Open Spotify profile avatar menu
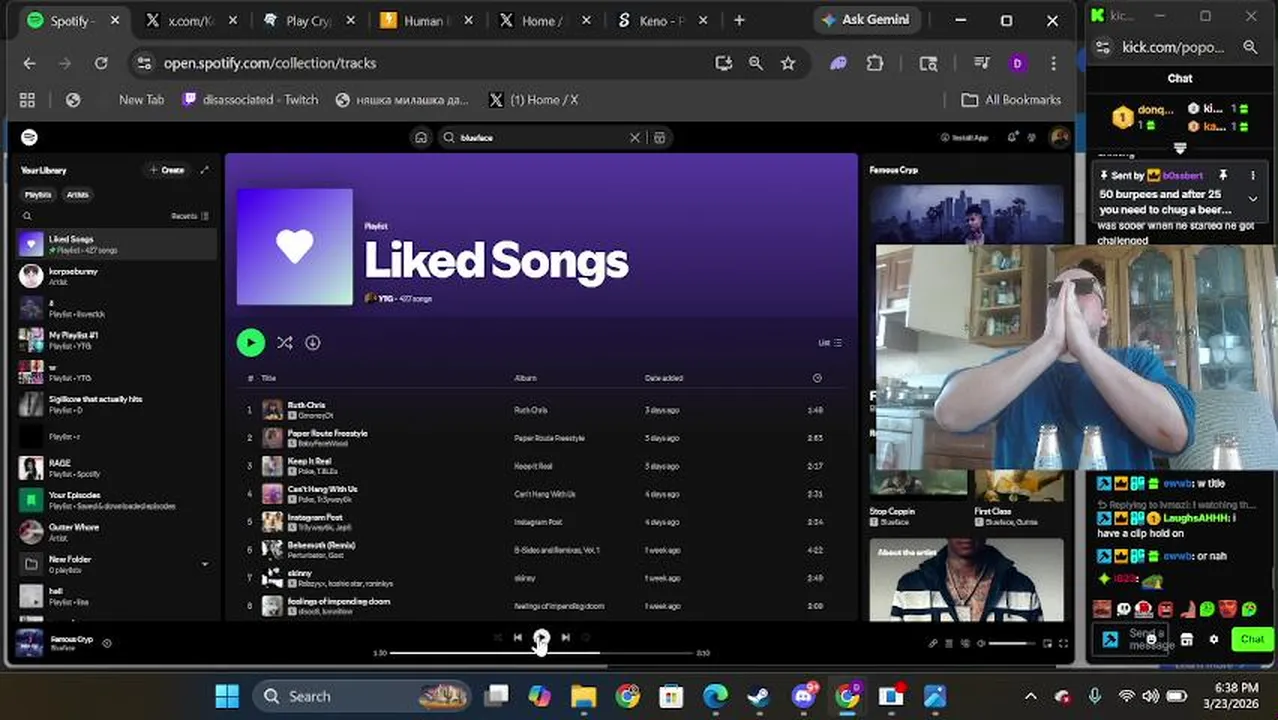Viewport: 1278px width, 720px height. [1059, 138]
